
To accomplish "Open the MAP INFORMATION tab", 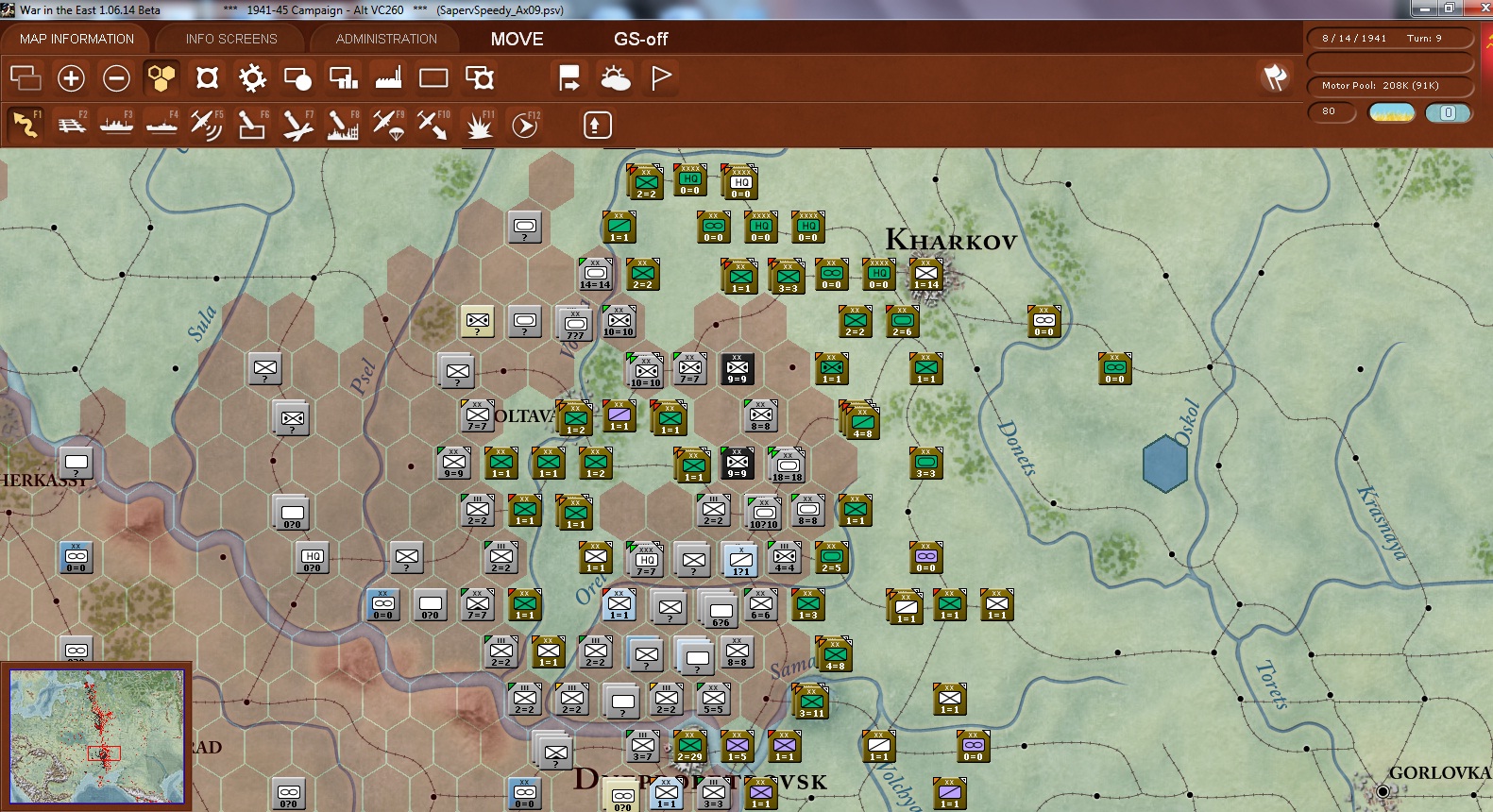I will point(76,39).
